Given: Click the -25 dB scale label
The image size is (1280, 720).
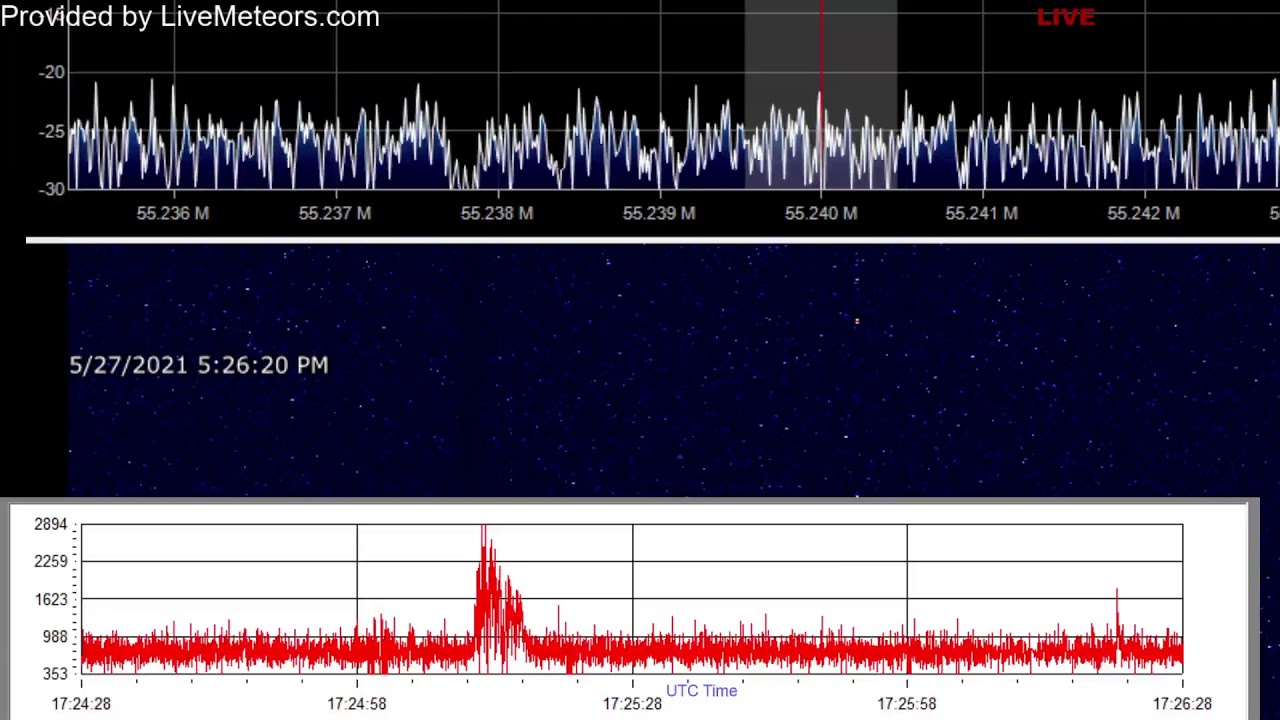Looking at the screenshot, I should pos(52,131).
